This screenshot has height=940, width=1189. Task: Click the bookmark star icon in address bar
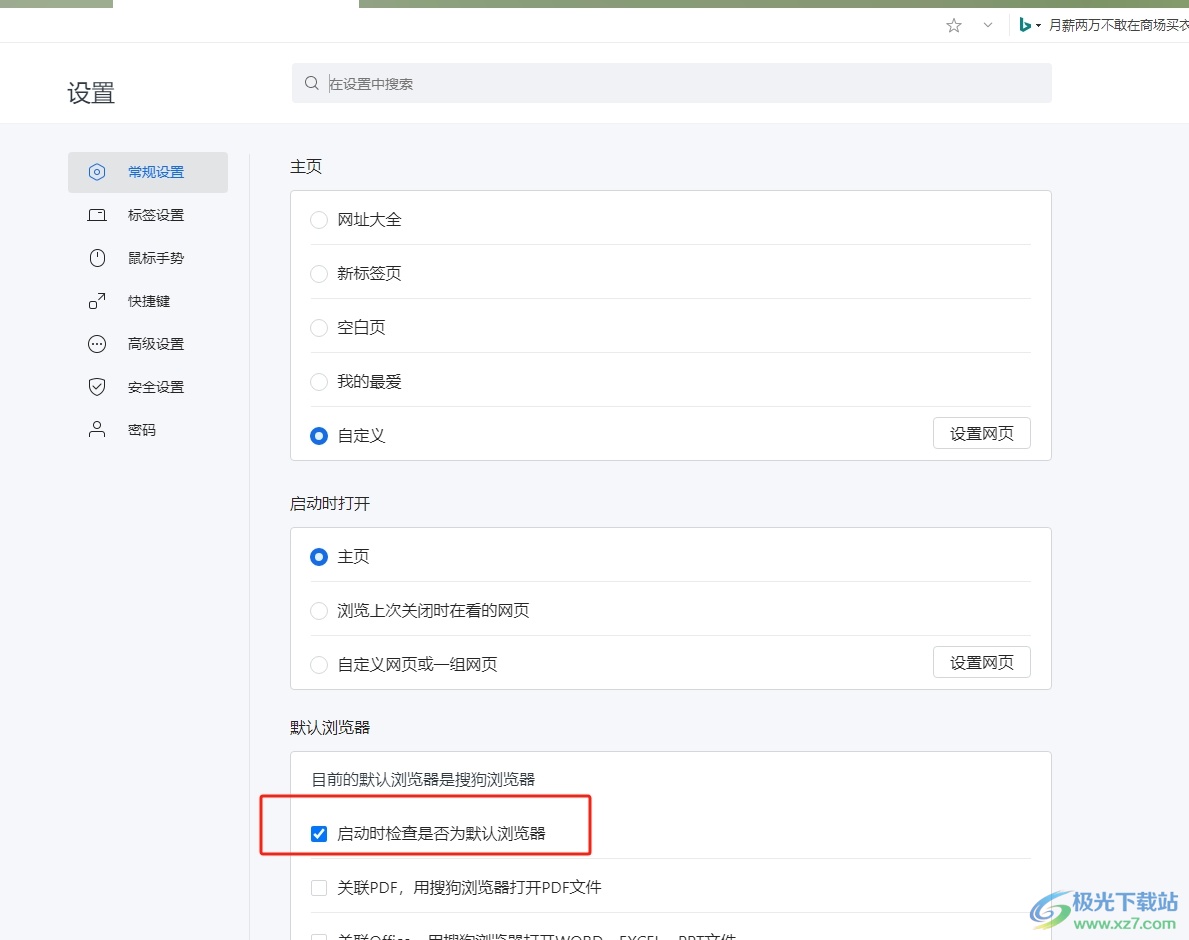pos(954,26)
